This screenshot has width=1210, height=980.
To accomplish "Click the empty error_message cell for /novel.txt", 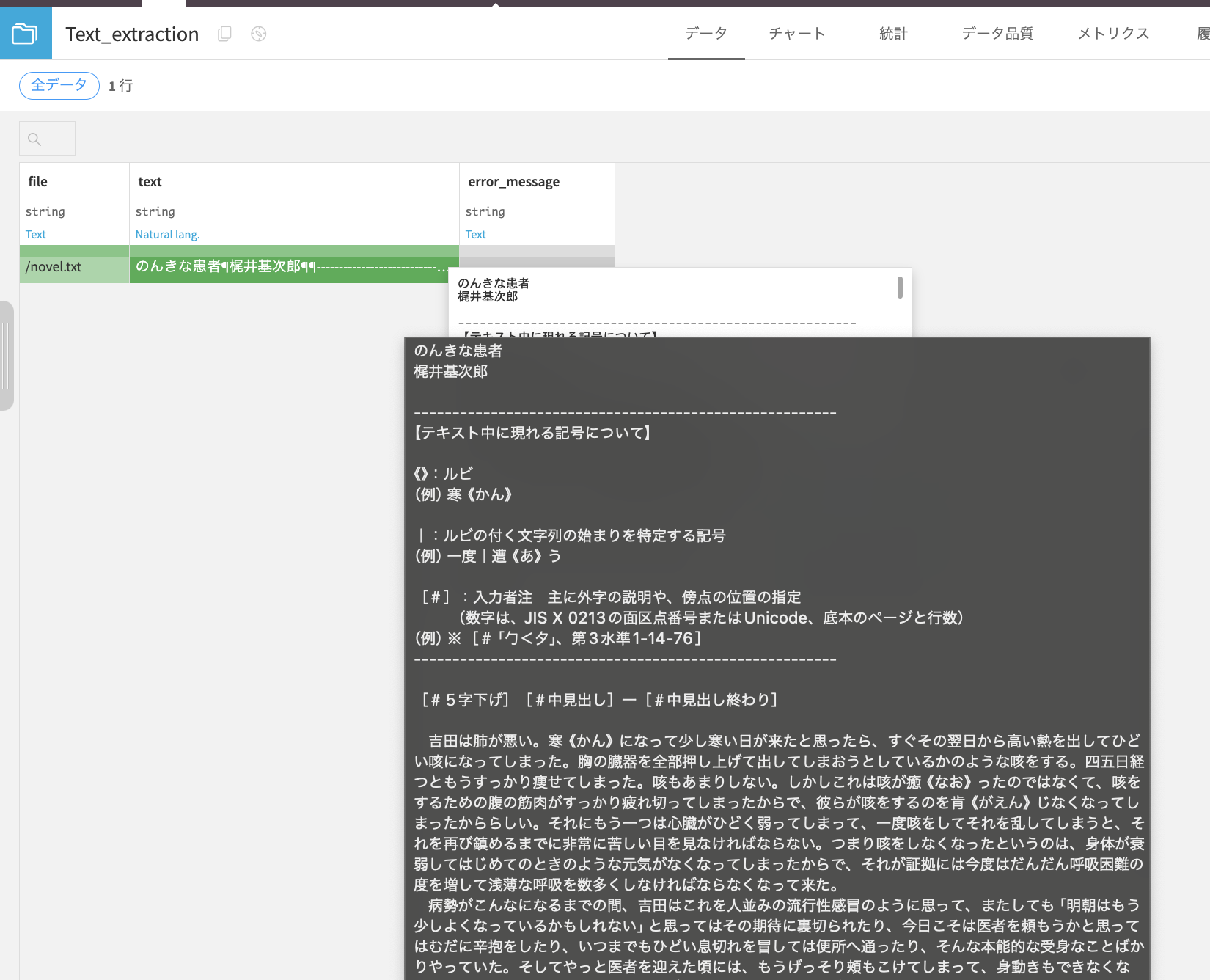I will click(537, 263).
